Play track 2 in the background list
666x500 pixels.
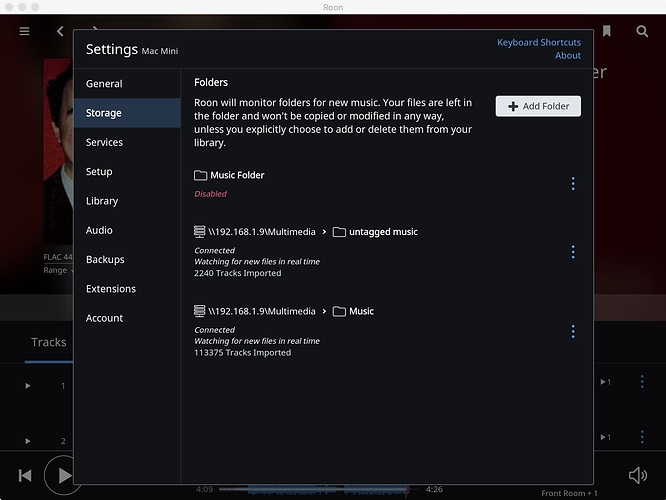(x=28, y=441)
